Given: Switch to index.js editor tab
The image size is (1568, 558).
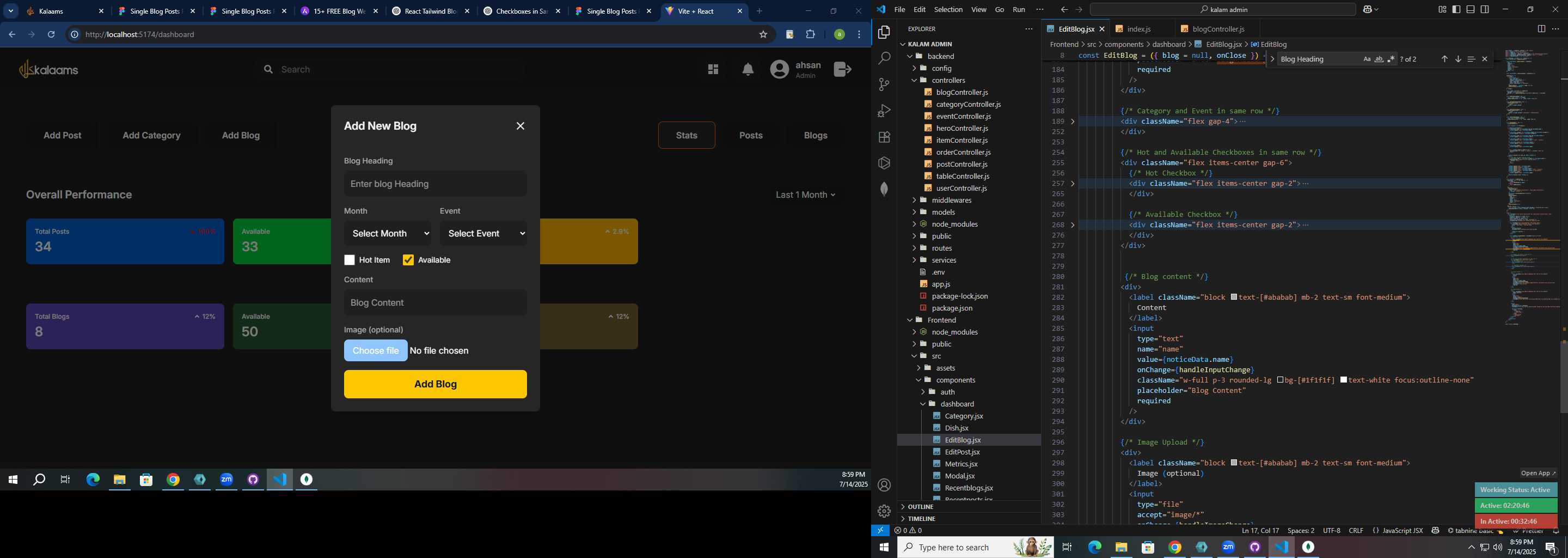Looking at the screenshot, I should tap(1139, 29).
